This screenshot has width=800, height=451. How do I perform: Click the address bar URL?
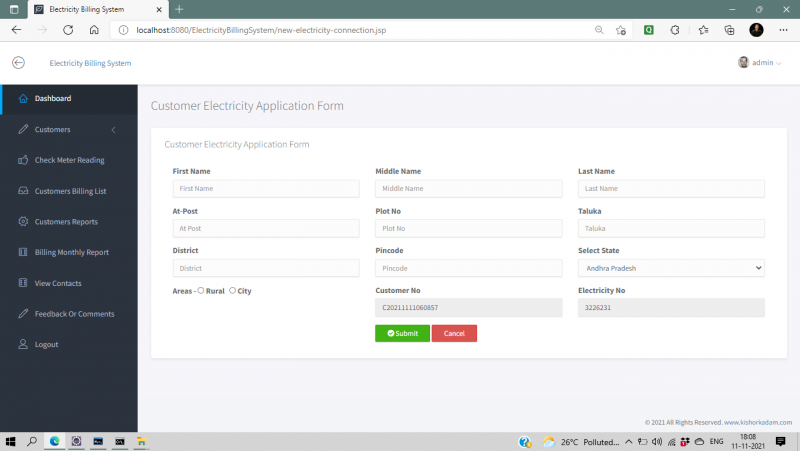[261, 30]
